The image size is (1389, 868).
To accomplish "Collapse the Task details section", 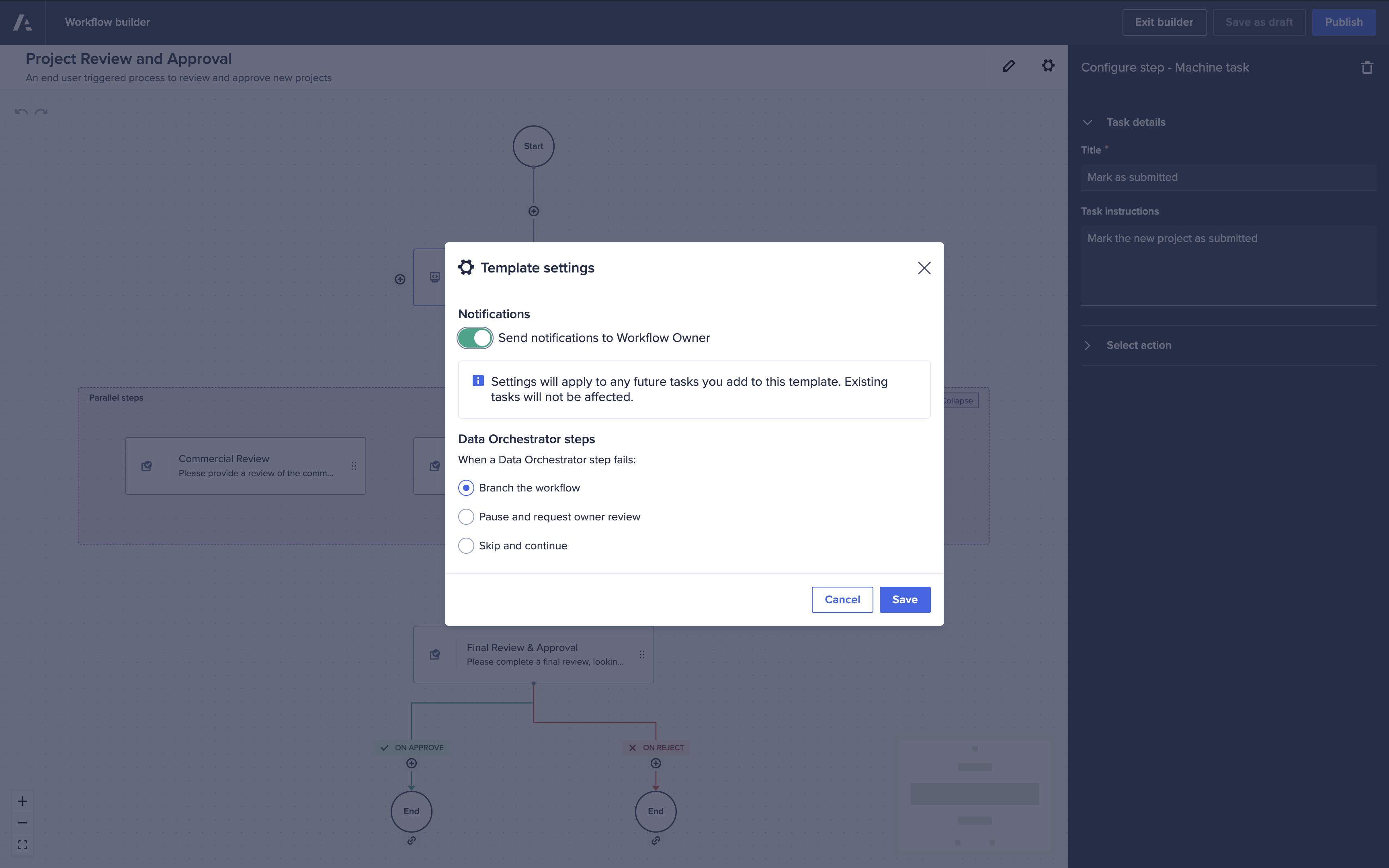I will point(1087,122).
